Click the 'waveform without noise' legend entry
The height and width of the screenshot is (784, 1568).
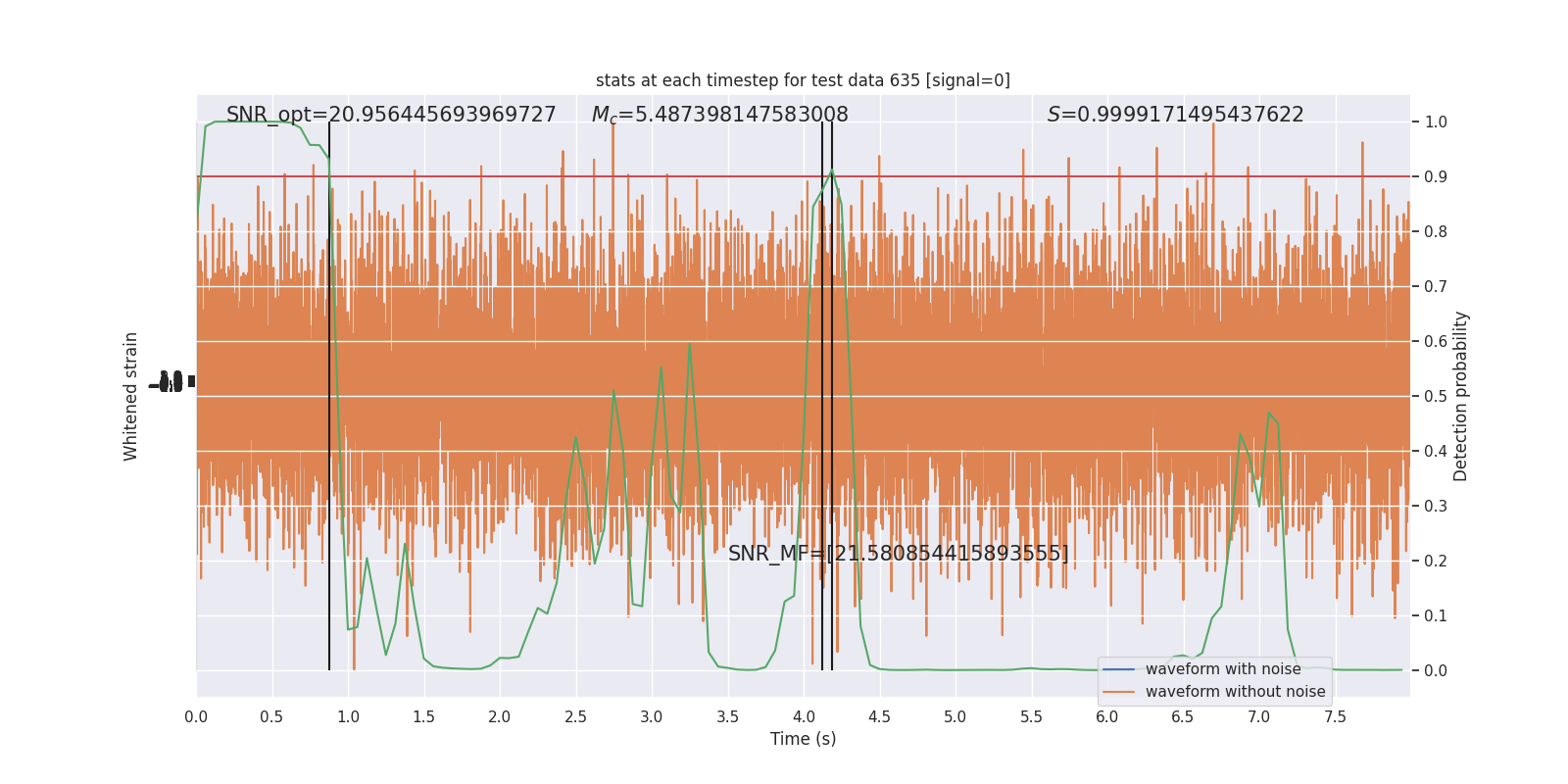click(x=1235, y=692)
